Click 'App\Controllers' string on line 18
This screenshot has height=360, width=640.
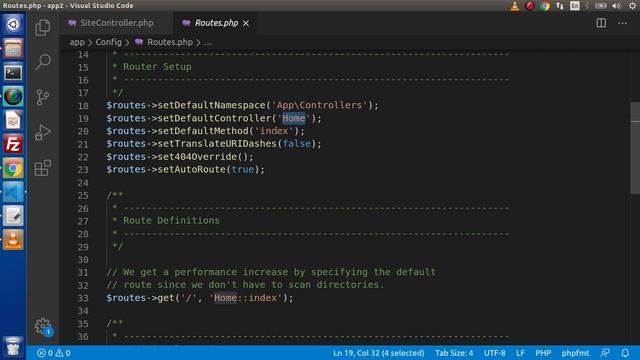tap(319, 105)
